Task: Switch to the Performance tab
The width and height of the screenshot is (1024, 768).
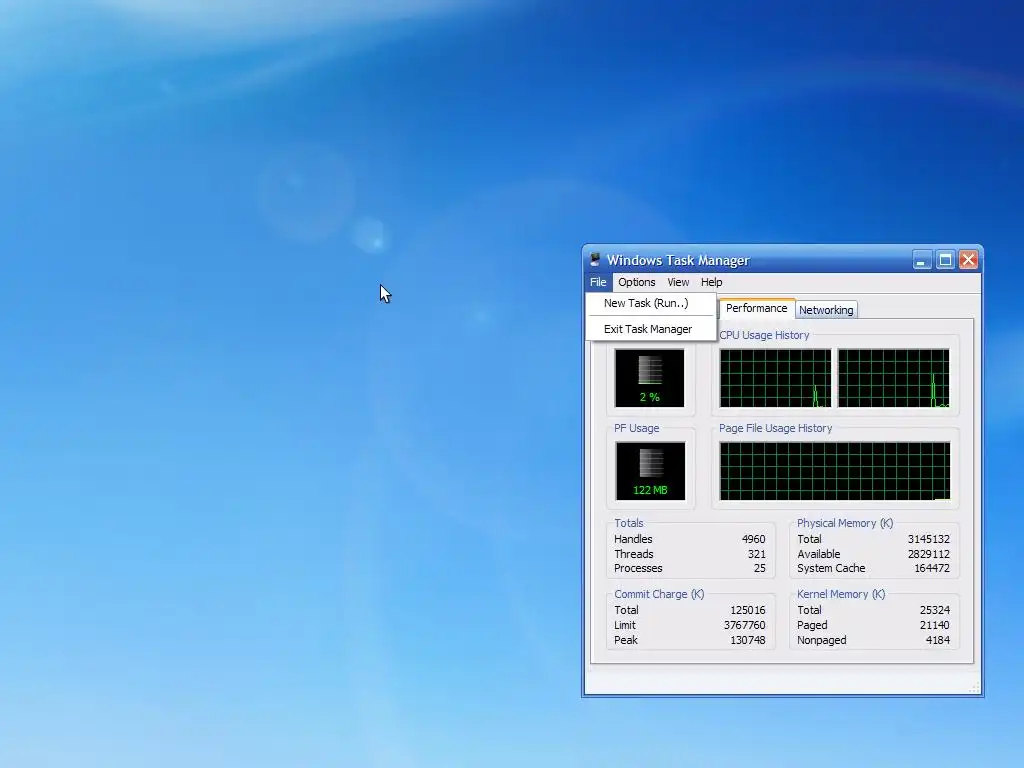Action: point(756,308)
